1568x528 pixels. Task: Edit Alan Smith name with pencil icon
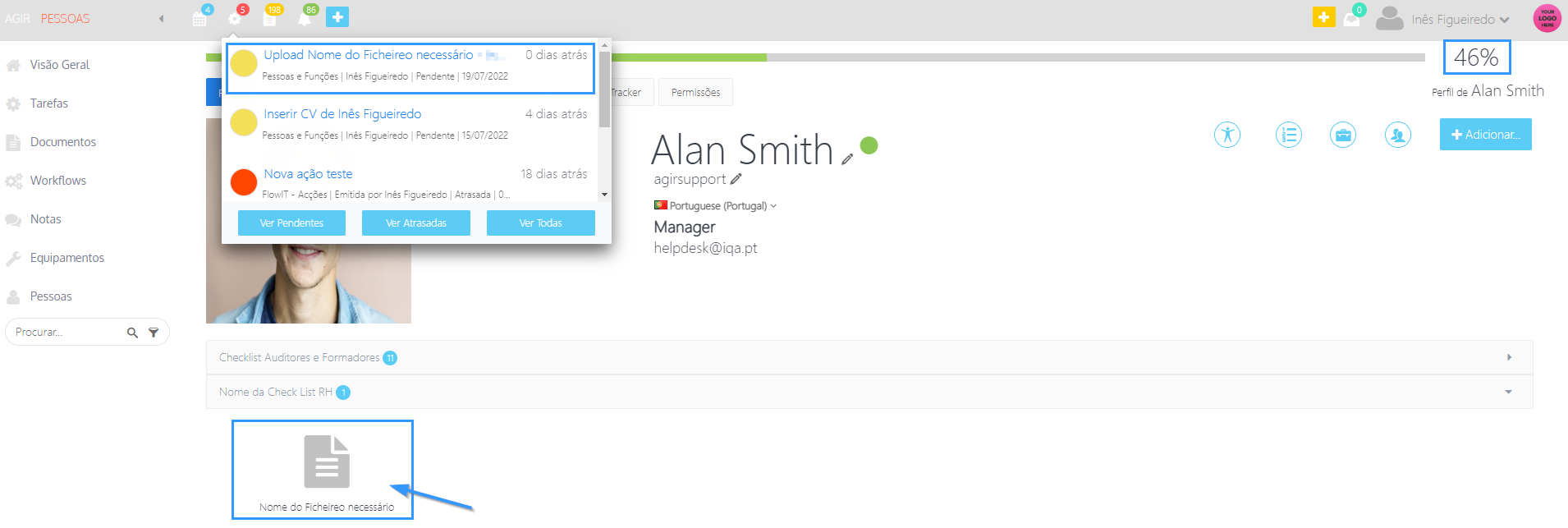(x=847, y=159)
